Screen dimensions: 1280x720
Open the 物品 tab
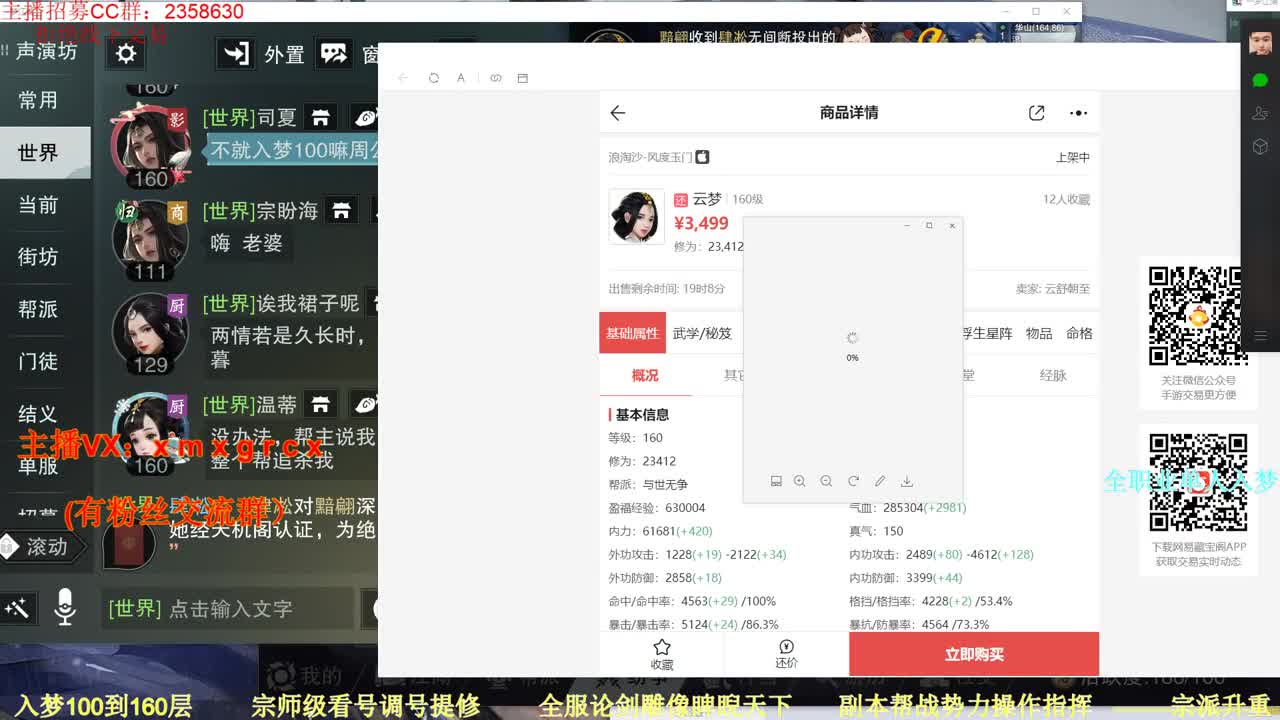point(1039,333)
